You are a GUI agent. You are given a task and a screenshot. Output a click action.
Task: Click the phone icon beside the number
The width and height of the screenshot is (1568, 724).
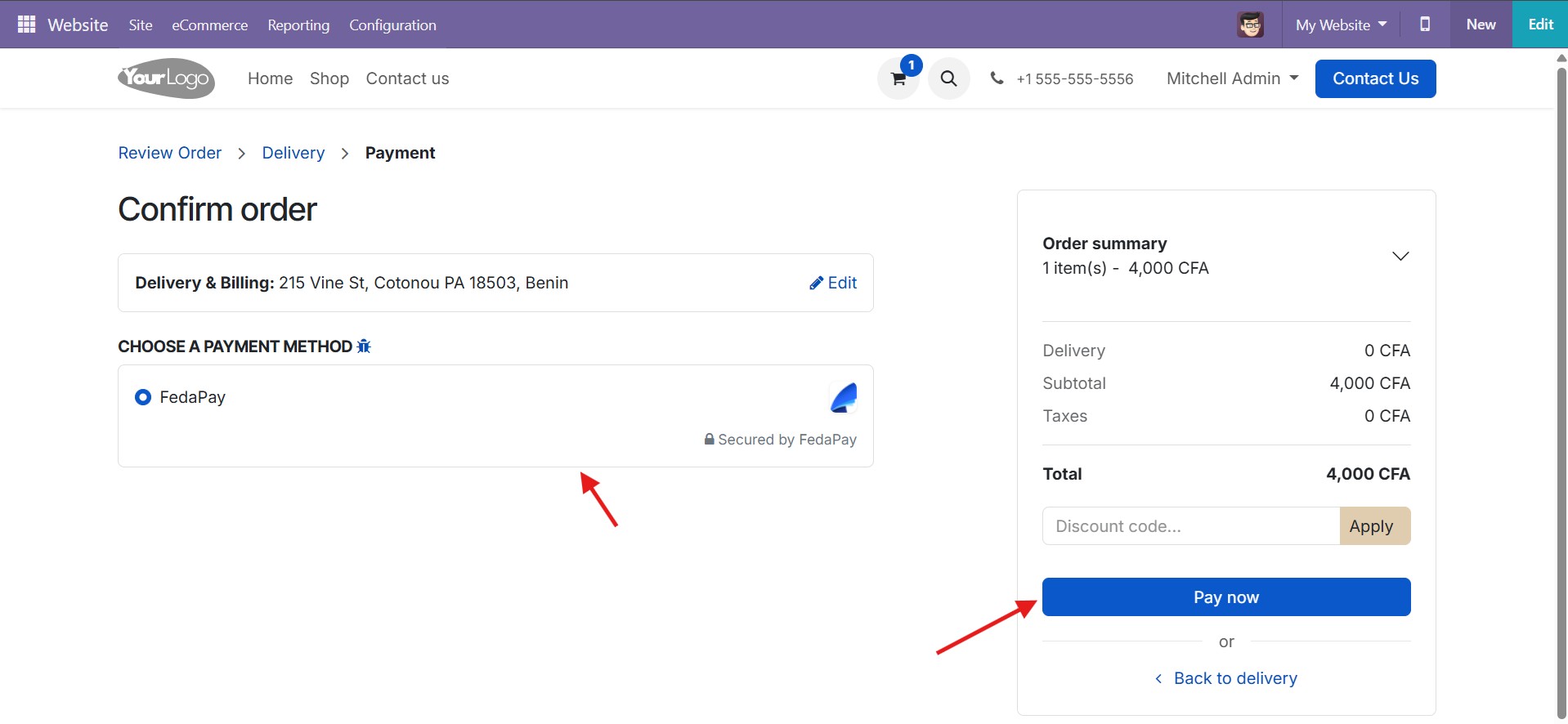tap(997, 78)
